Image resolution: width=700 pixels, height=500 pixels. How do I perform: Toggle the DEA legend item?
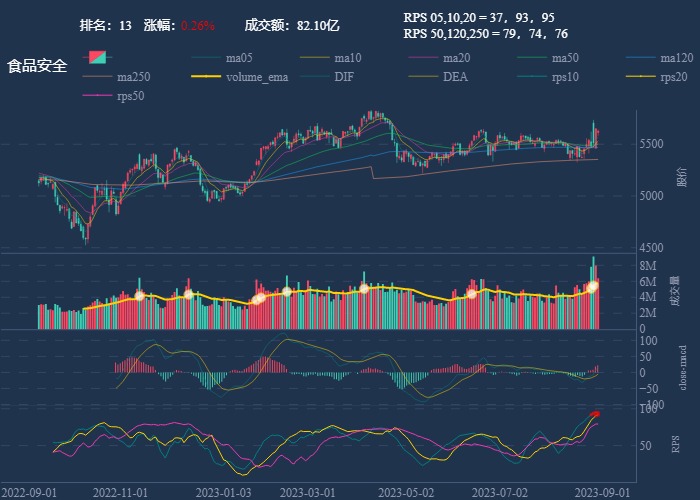pos(455,76)
